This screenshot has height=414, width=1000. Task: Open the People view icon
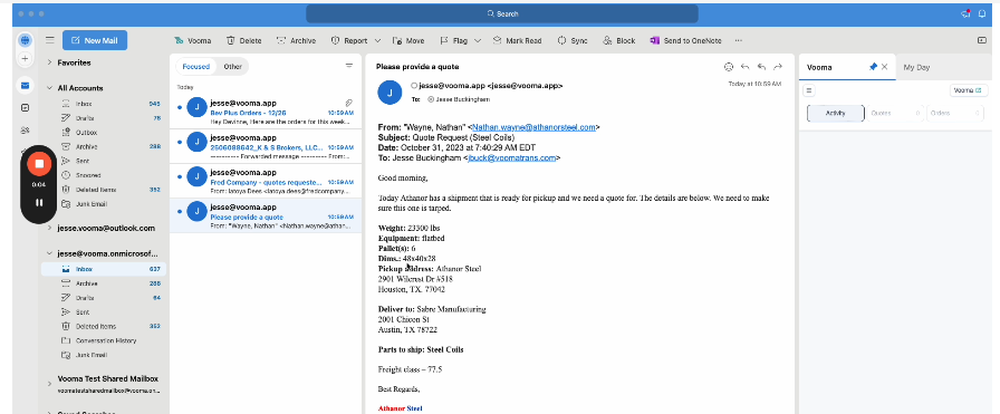point(25,130)
